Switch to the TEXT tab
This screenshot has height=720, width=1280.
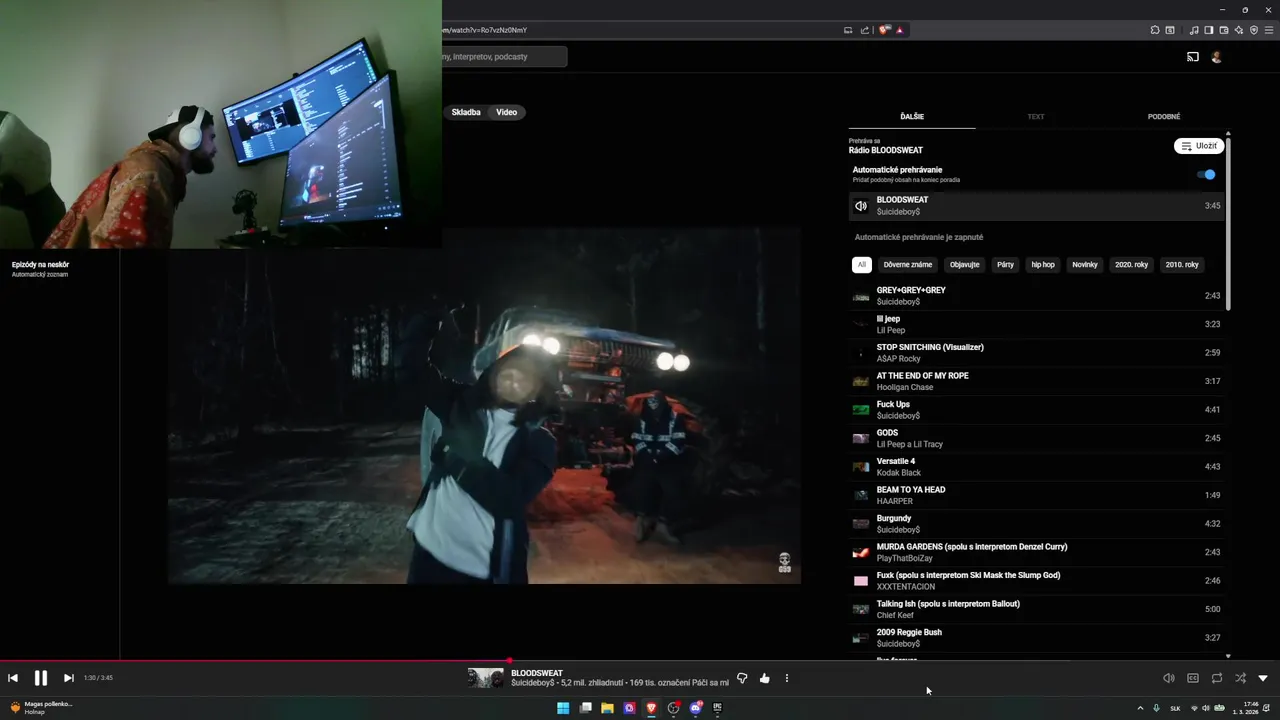(x=1036, y=116)
